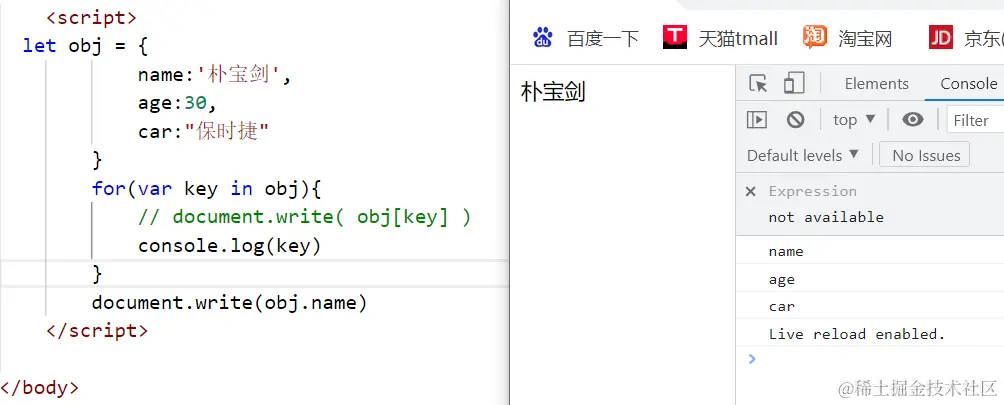
Task: Clear console with the ban icon
Action: [x=795, y=120]
